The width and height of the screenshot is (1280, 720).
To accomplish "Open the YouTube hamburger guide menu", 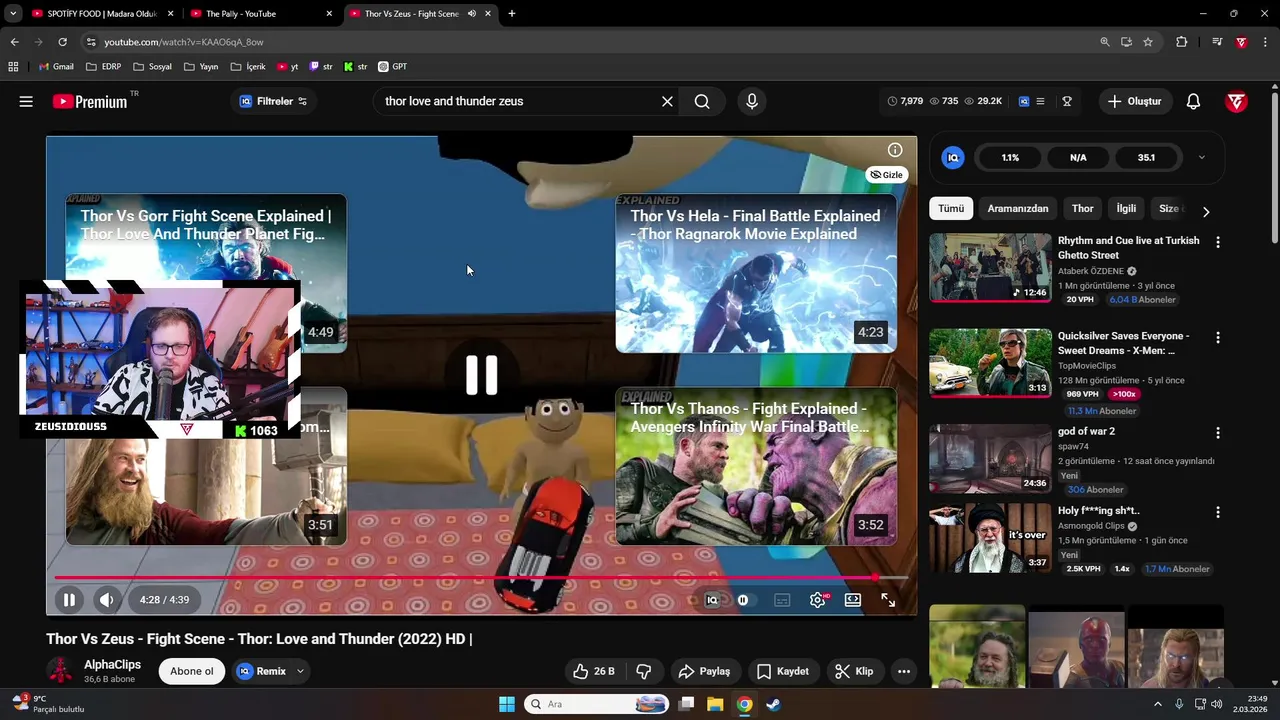I will point(26,101).
